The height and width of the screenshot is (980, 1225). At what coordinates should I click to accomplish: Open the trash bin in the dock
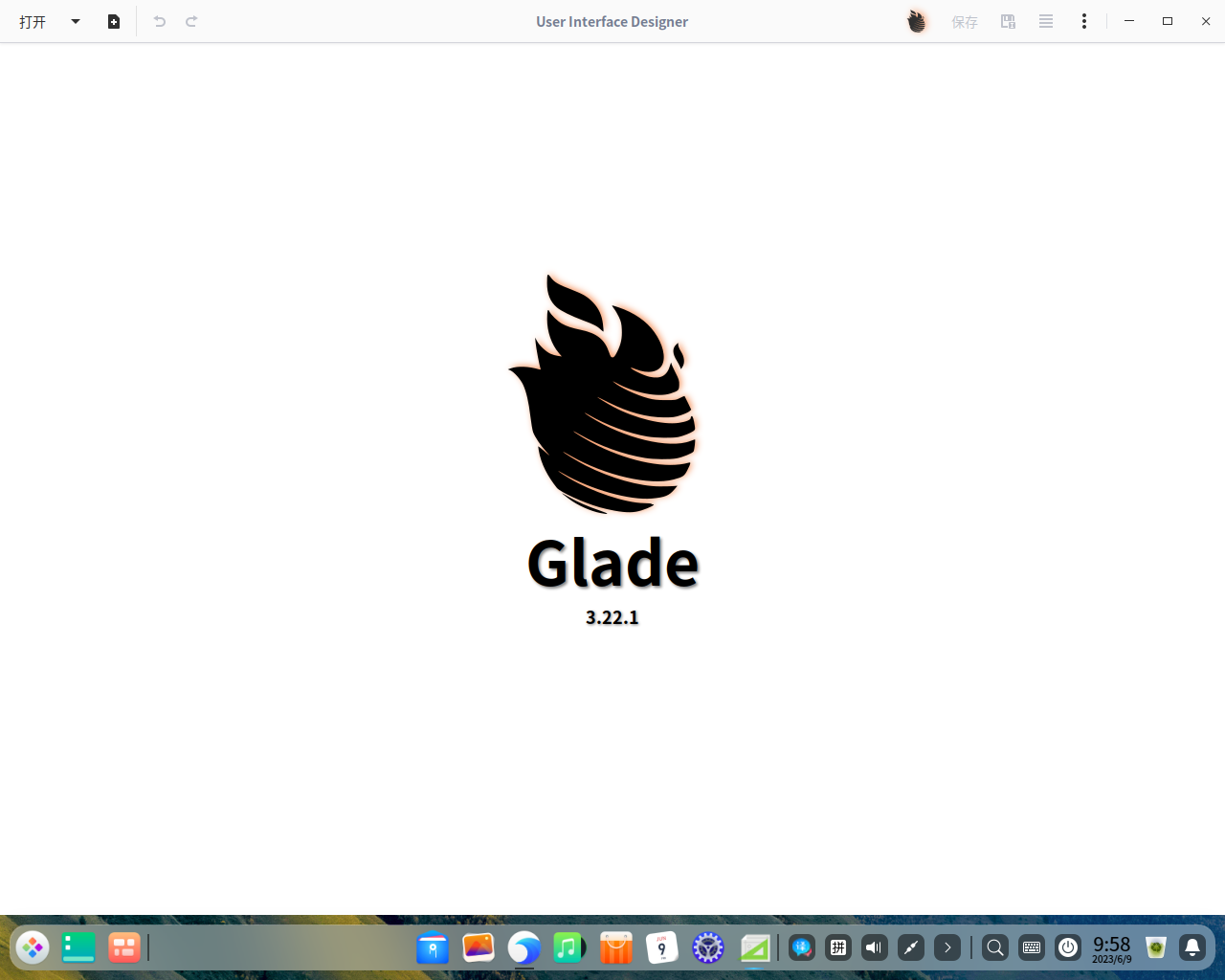pyautogui.click(x=1156, y=947)
